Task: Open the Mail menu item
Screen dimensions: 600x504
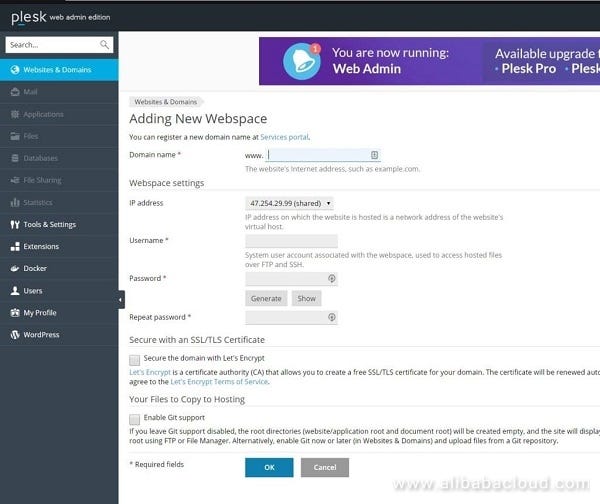Action: pos(59,92)
